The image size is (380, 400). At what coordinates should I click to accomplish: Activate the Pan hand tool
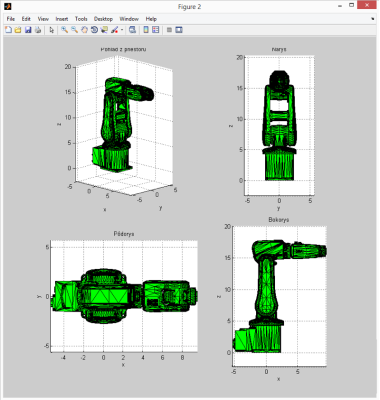pos(84,30)
